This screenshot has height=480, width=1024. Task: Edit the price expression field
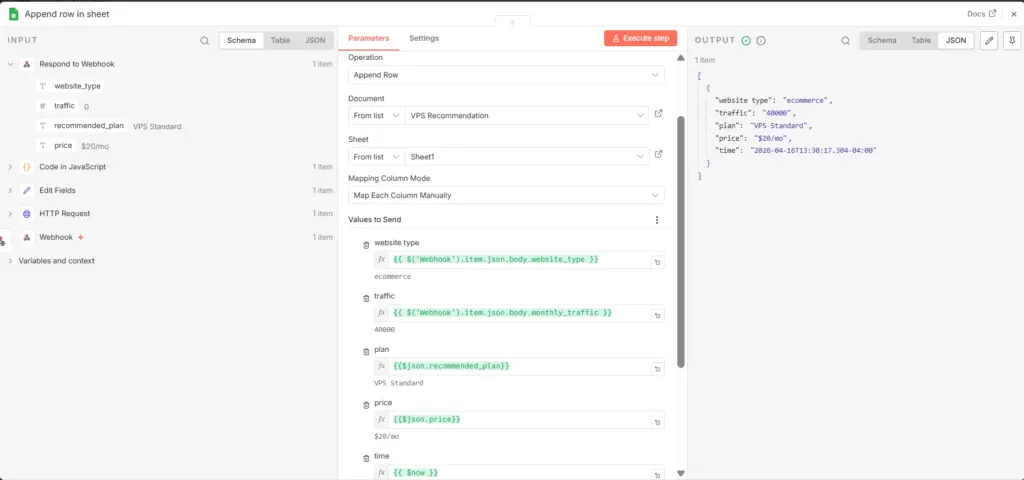(519, 419)
